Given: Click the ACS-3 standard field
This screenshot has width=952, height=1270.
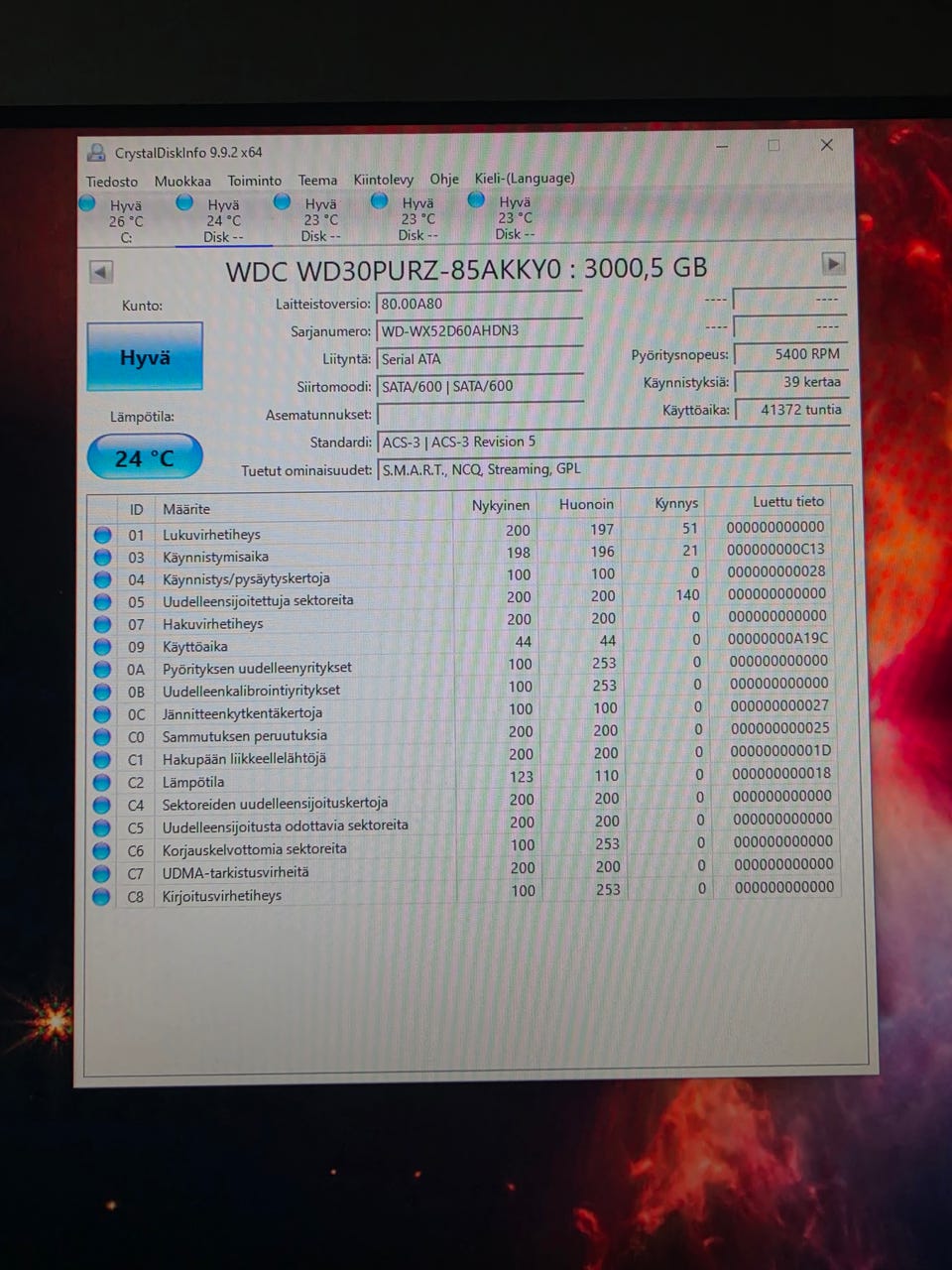Looking at the screenshot, I should 613,442.
